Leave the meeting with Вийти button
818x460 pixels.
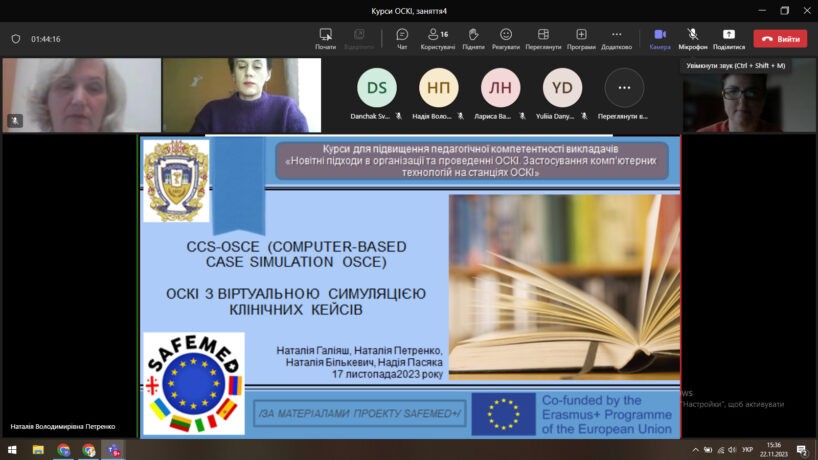(x=780, y=39)
